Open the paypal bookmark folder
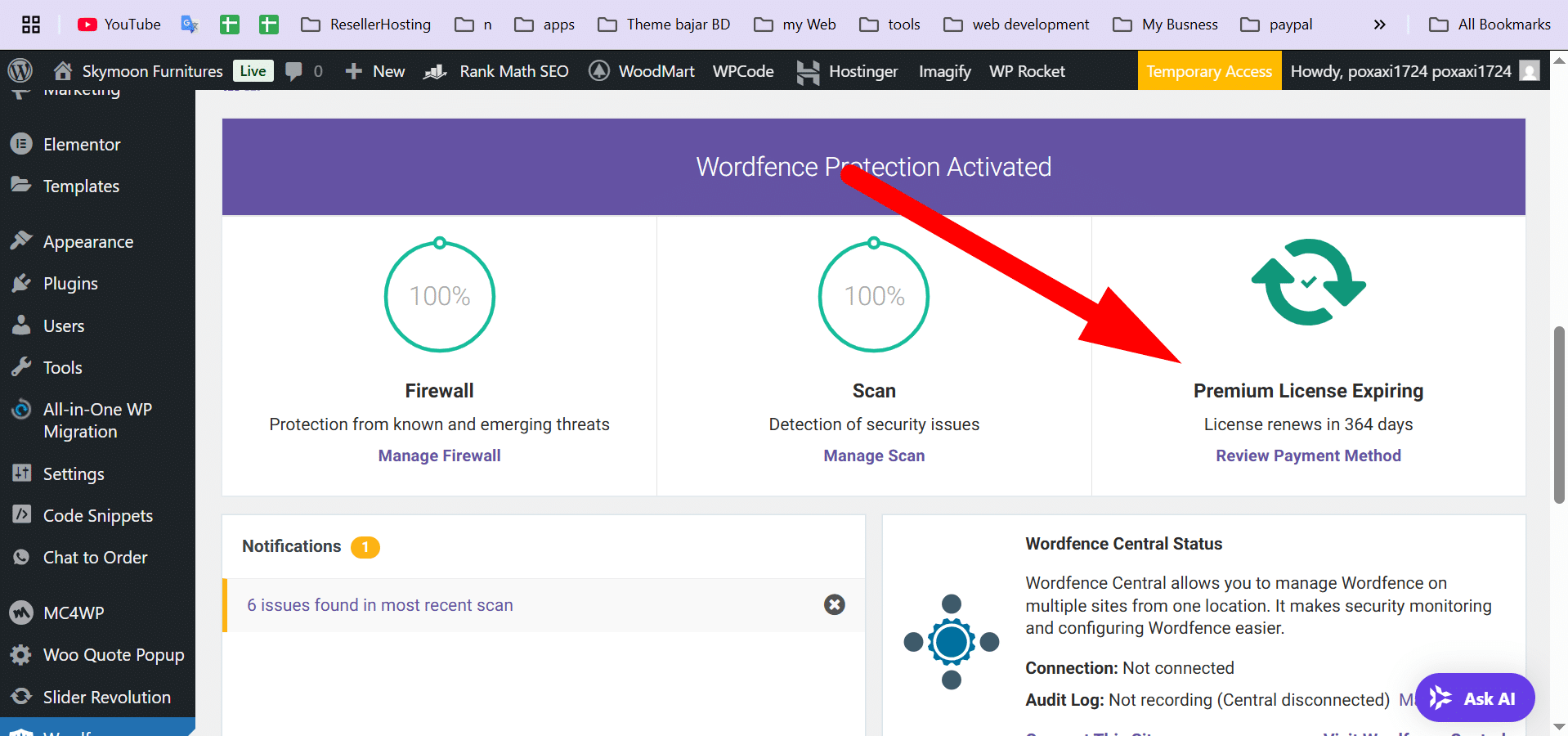Image resolution: width=1568 pixels, height=736 pixels. pyautogui.click(x=1277, y=25)
